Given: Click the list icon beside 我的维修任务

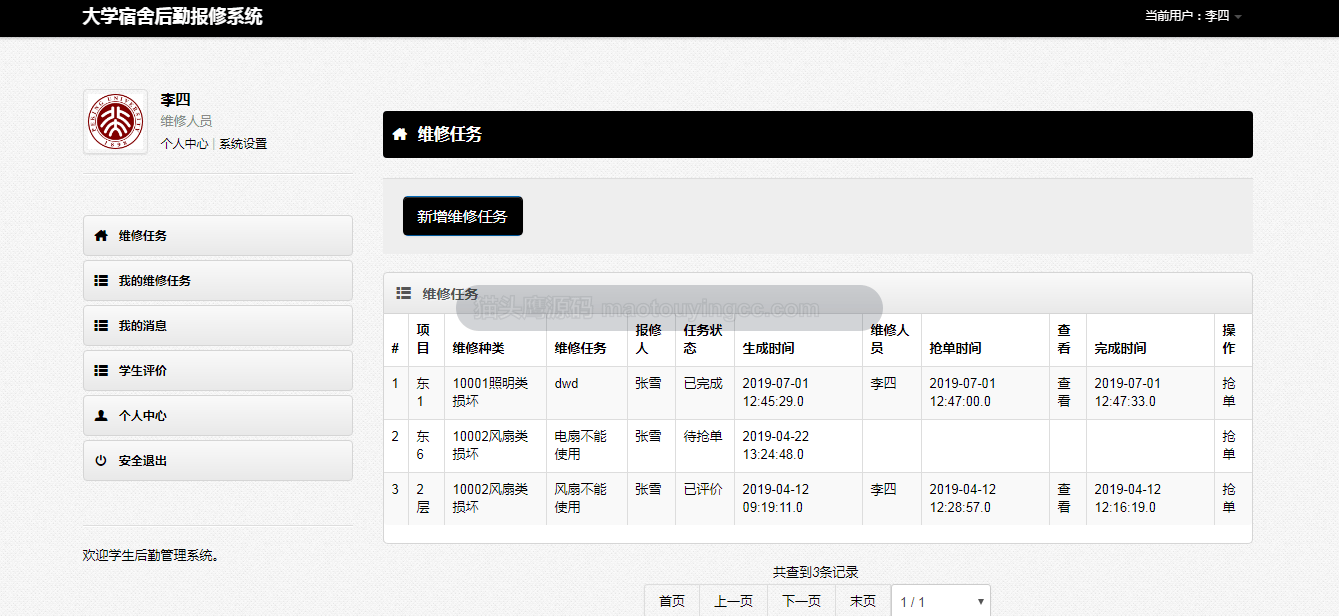Looking at the screenshot, I should pos(100,281).
